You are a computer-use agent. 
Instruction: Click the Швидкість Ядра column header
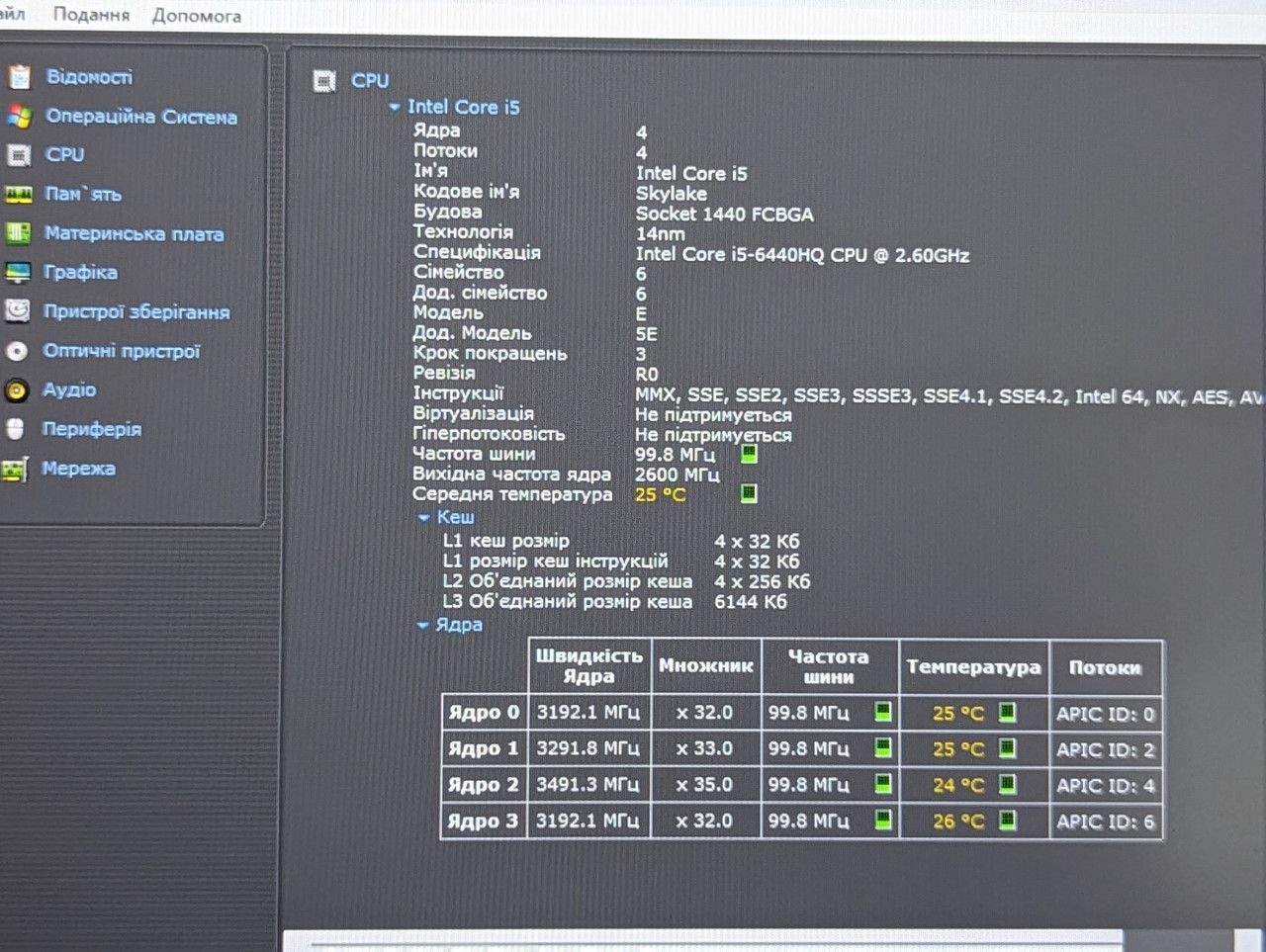[x=589, y=665]
